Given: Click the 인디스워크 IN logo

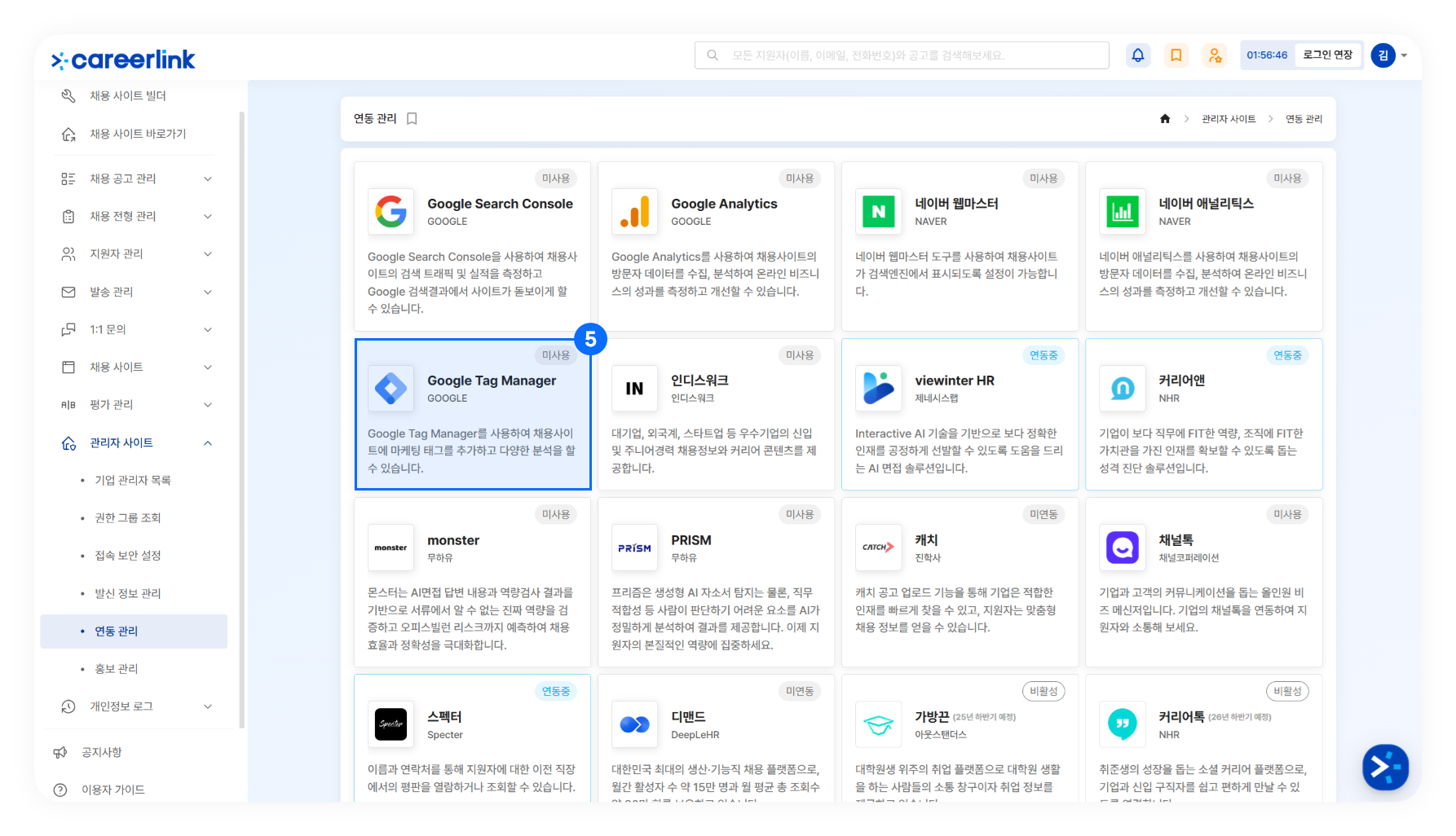Looking at the screenshot, I should tap(635, 389).
